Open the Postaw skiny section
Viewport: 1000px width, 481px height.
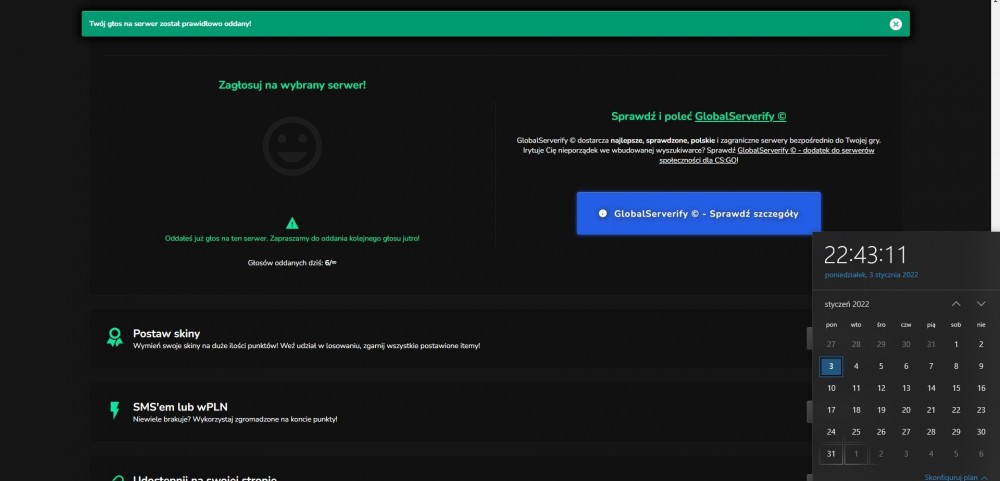pyautogui.click(x=166, y=334)
